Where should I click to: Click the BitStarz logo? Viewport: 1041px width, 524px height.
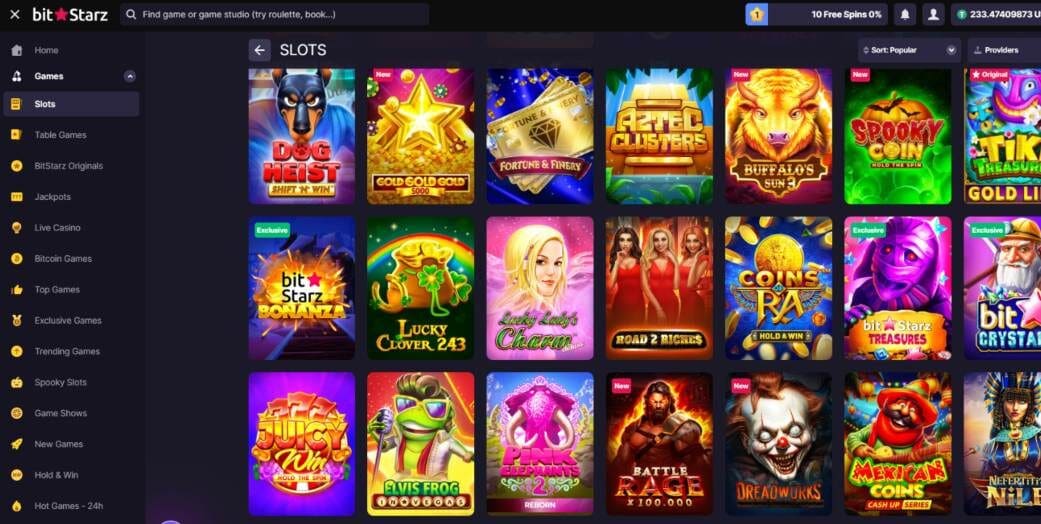pyautogui.click(x=70, y=14)
